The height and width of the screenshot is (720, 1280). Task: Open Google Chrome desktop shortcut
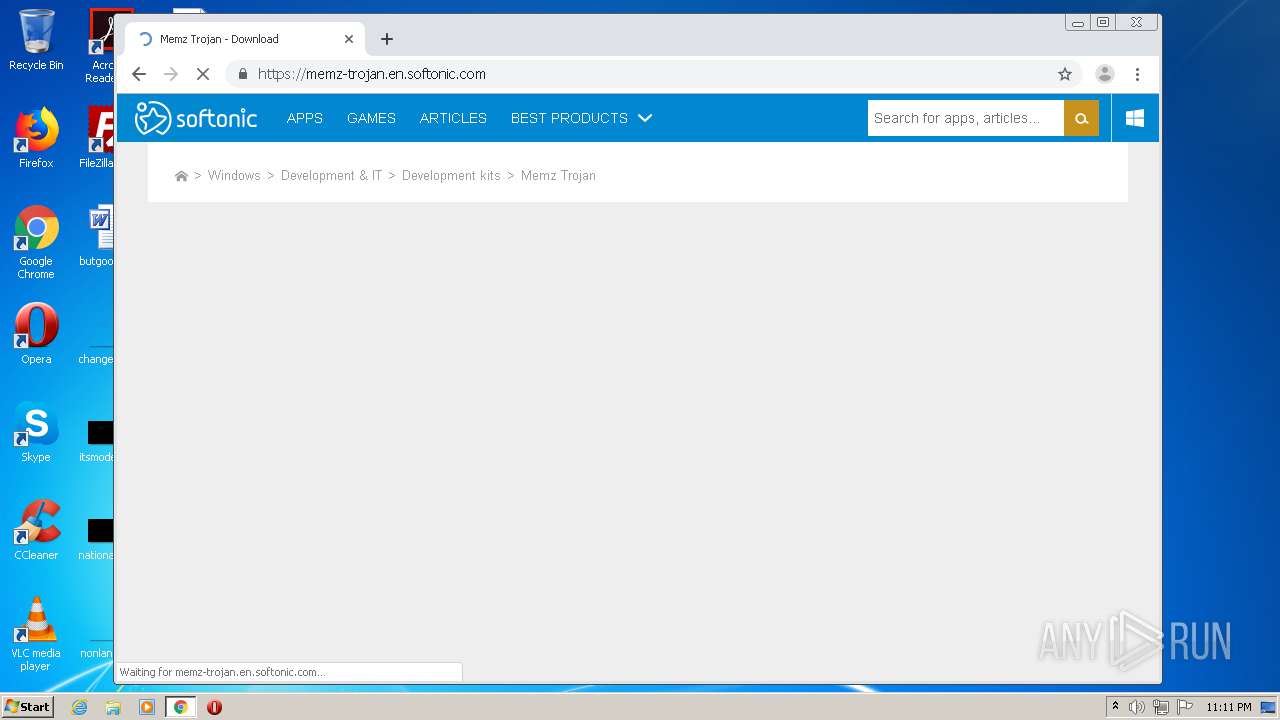(36, 242)
